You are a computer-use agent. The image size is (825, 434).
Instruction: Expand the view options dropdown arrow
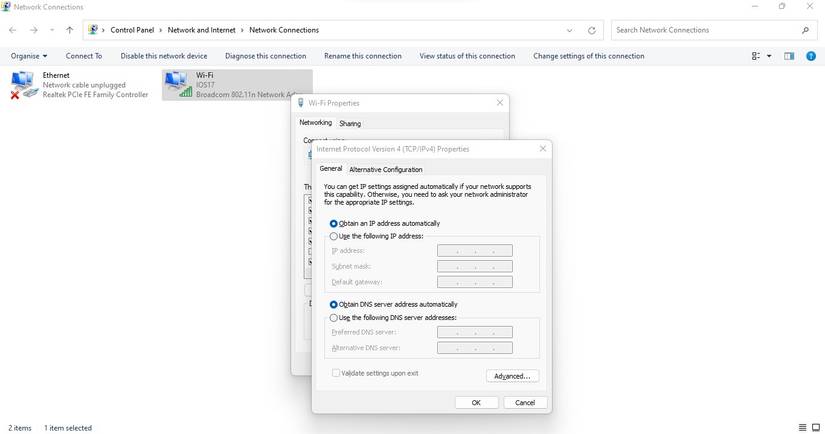coord(769,56)
